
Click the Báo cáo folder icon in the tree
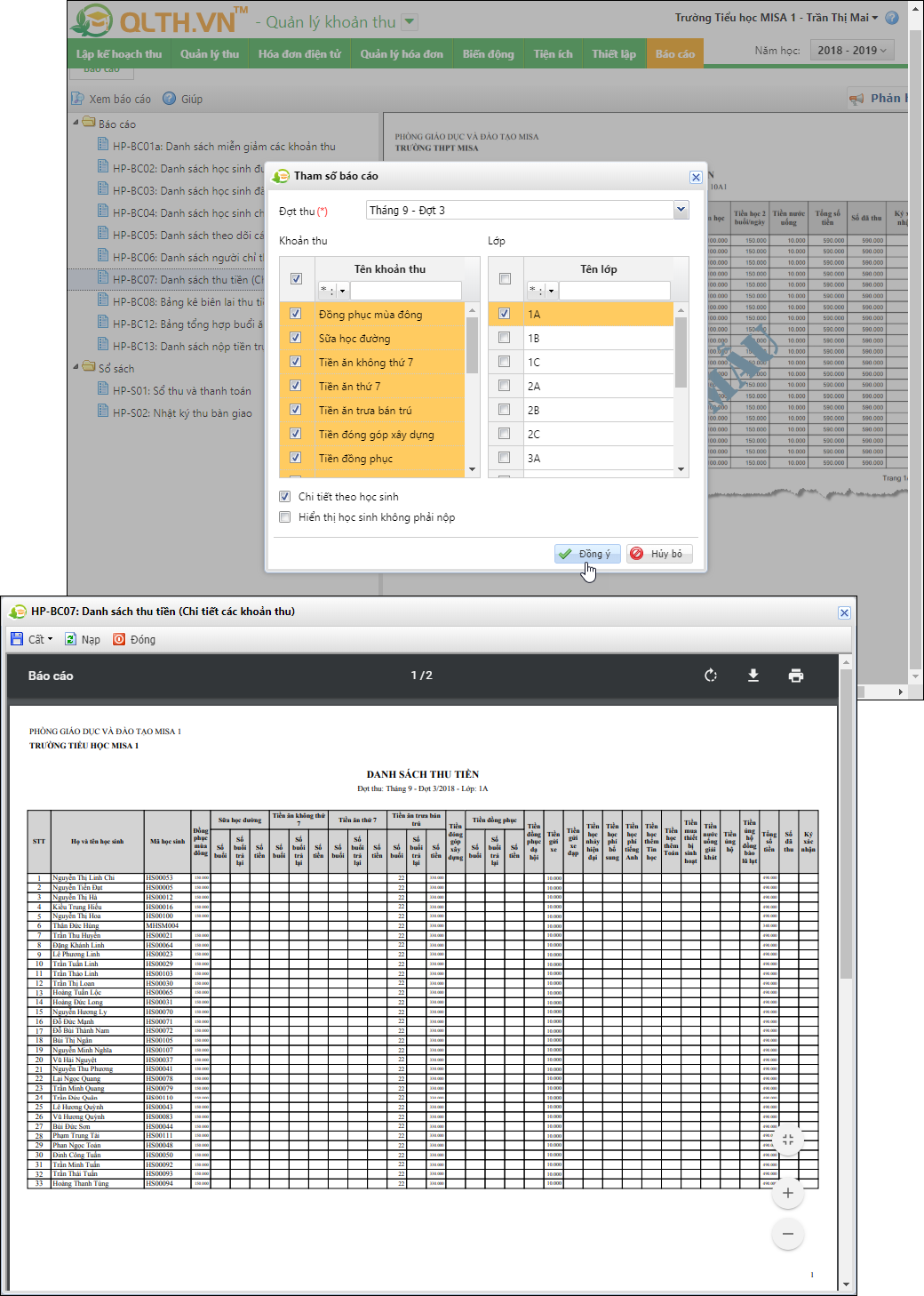[x=89, y=123]
